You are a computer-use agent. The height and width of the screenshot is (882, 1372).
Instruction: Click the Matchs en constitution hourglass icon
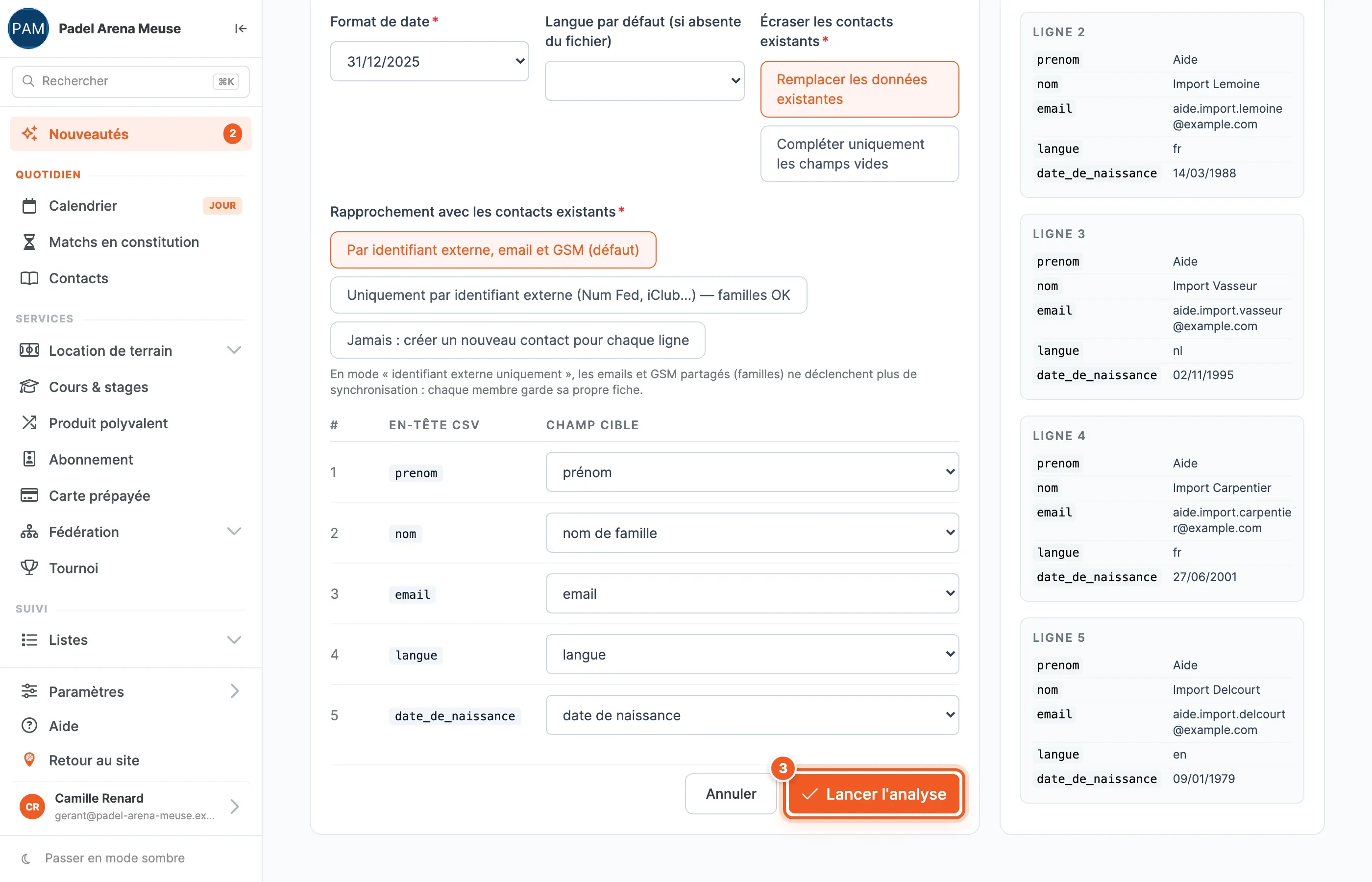click(29, 242)
